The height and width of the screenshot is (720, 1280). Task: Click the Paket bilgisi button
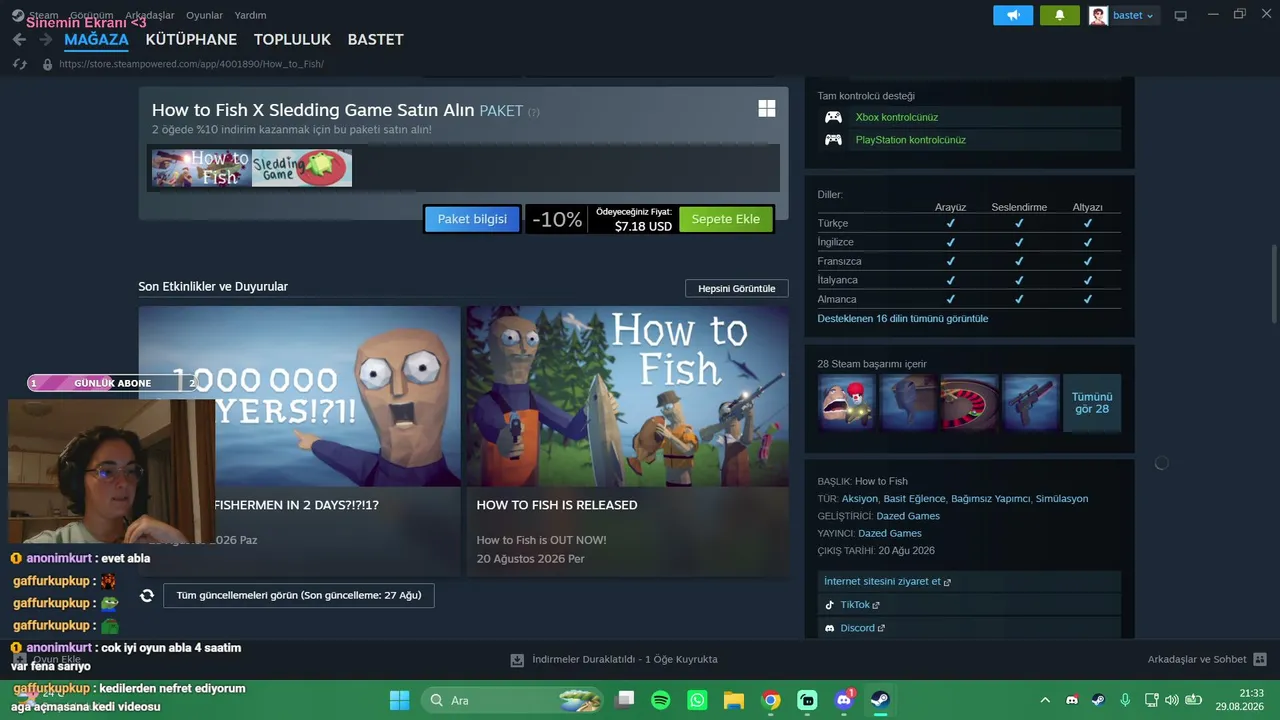pos(472,219)
